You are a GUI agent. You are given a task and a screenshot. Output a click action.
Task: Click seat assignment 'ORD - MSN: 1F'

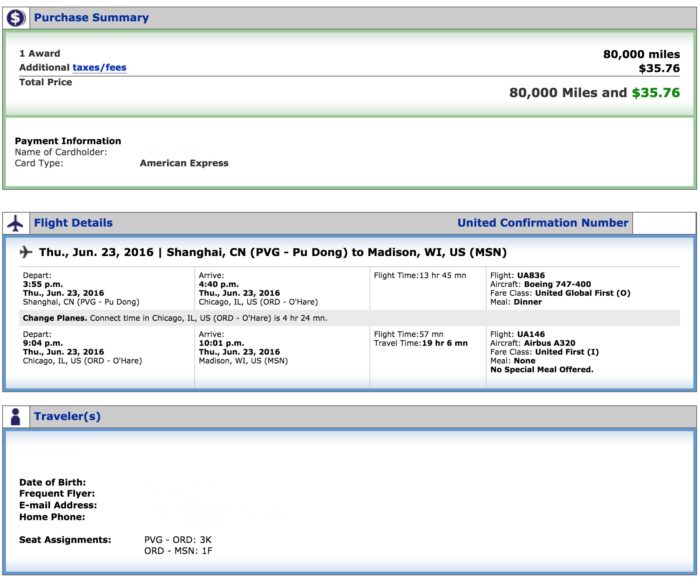[x=178, y=551]
